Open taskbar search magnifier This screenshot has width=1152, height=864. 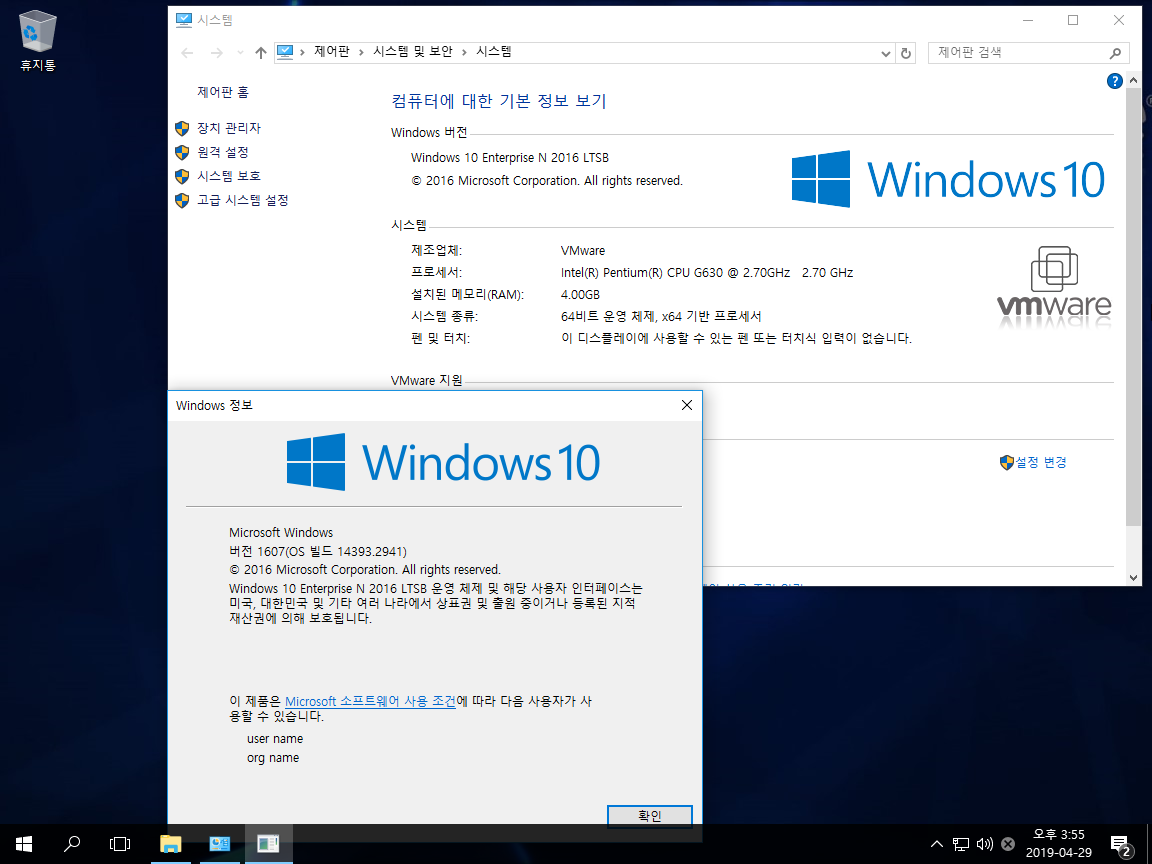(72, 843)
